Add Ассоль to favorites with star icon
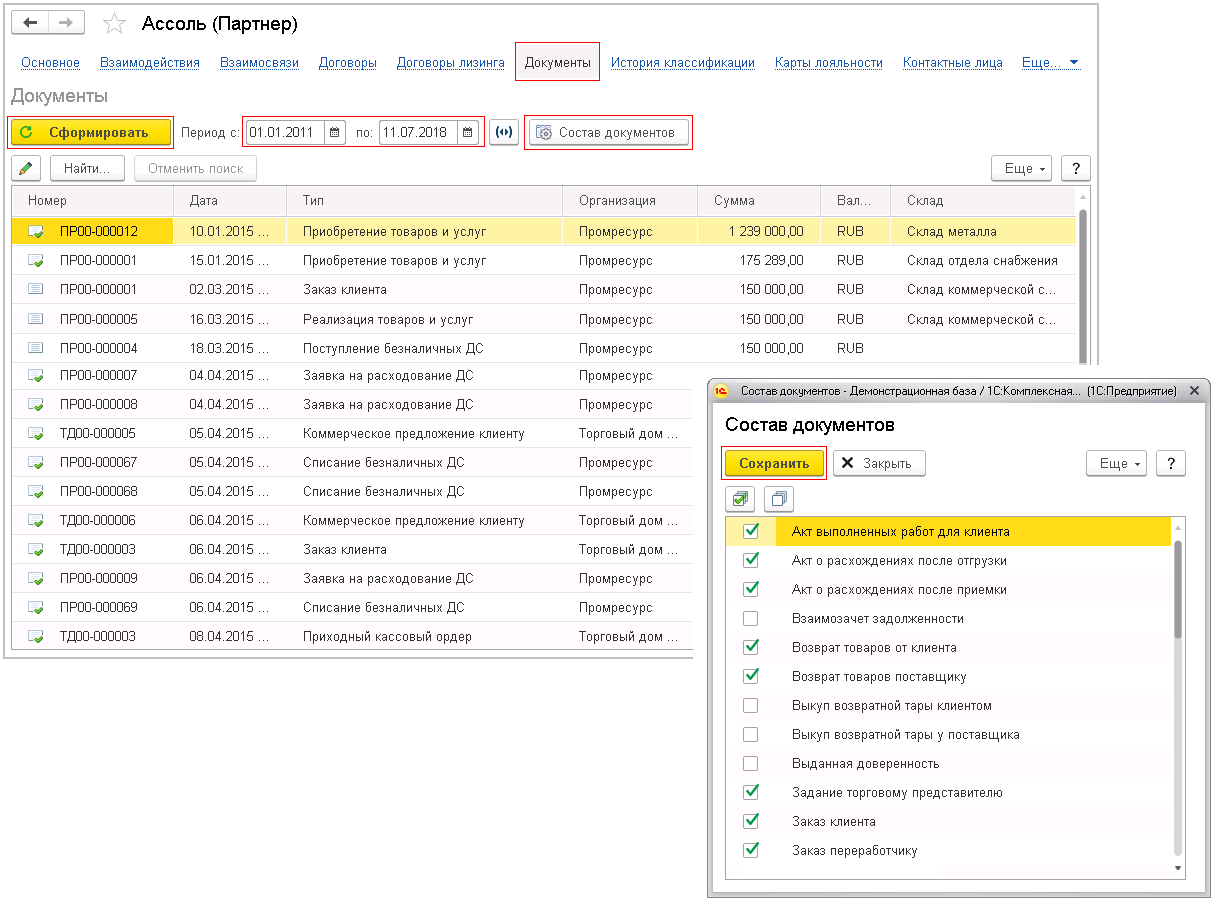 coord(115,24)
